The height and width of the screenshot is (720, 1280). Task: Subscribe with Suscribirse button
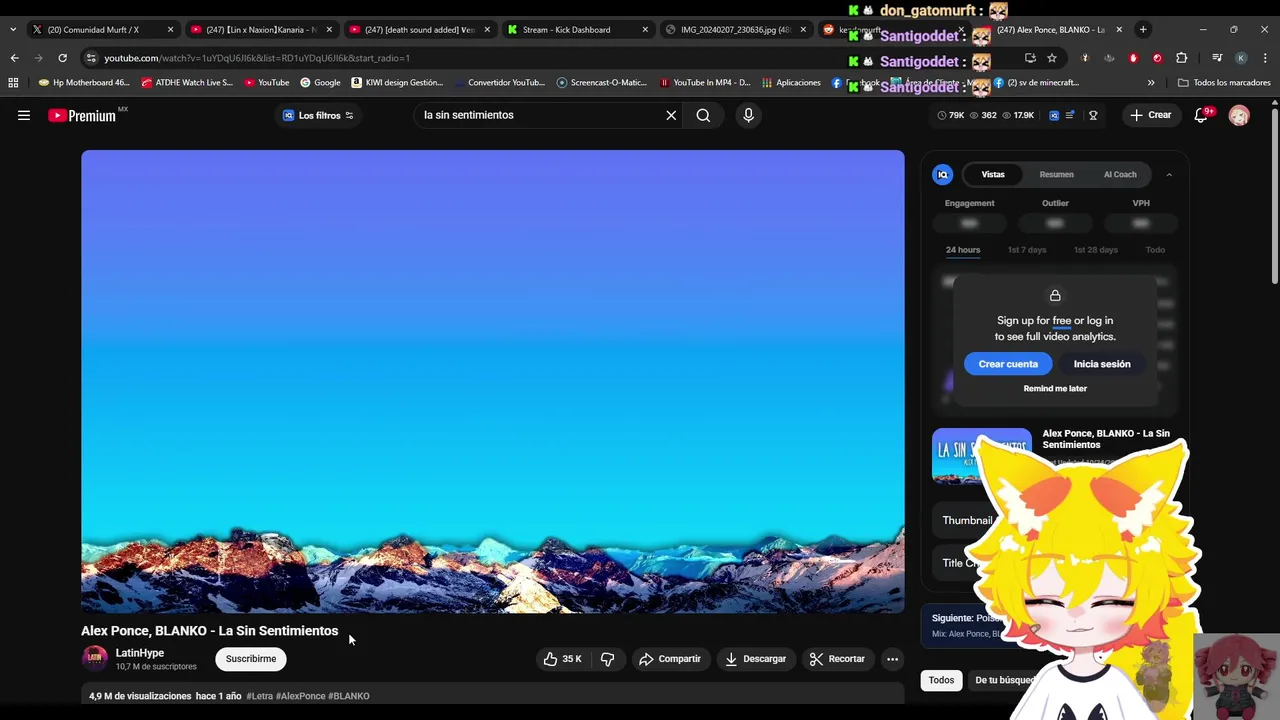coord(251,659)
